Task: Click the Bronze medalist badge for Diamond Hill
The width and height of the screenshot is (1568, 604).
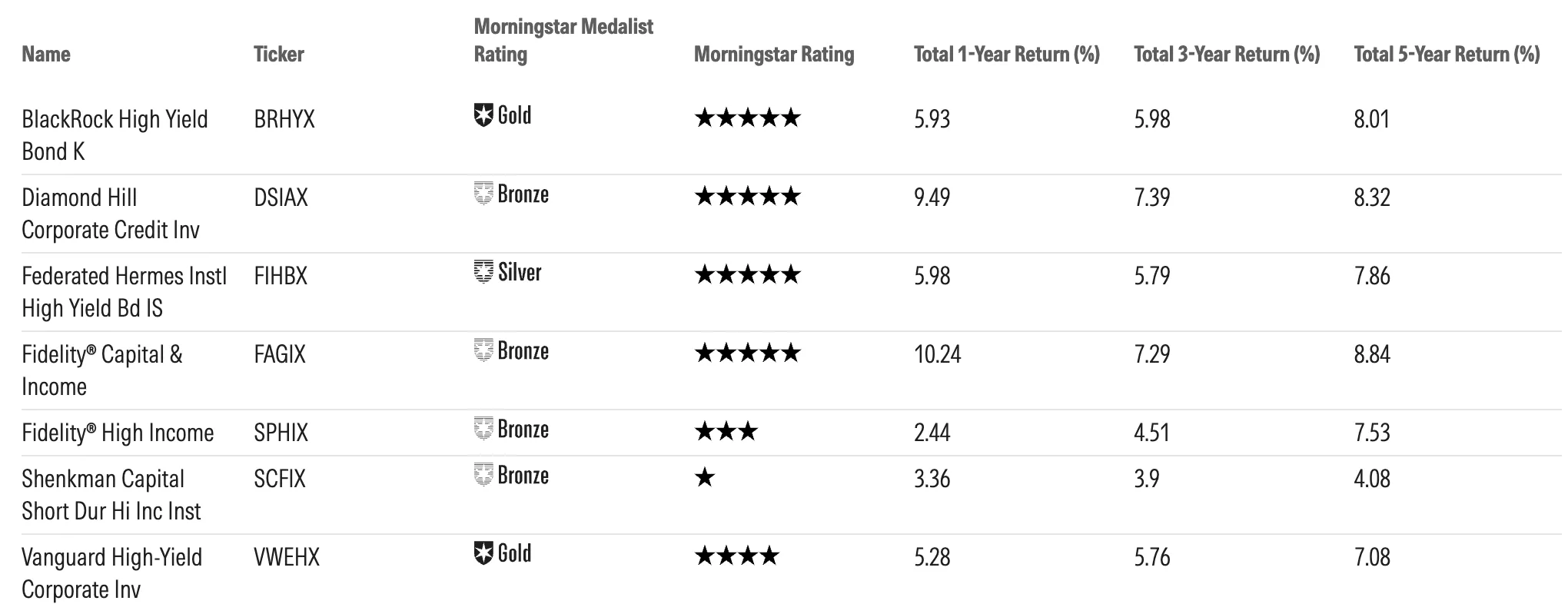Action: 511,194
